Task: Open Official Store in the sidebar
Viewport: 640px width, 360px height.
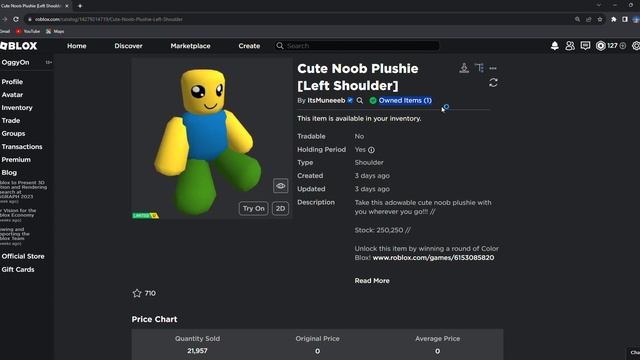Action: click(23, 256)
